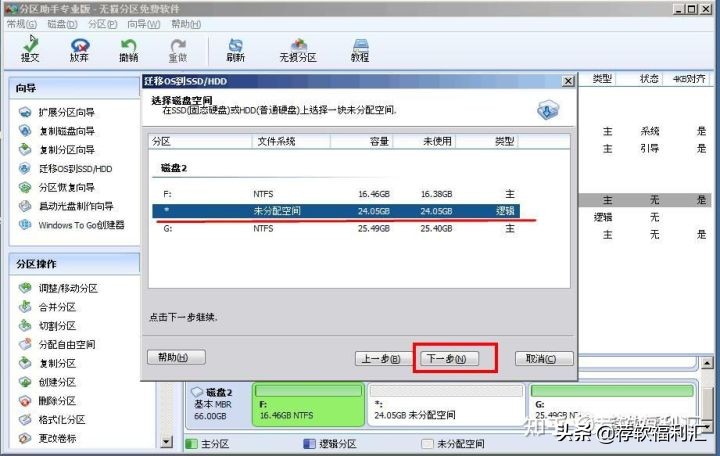Select the 未分配空间 24.05GB row

pos(336,211)
